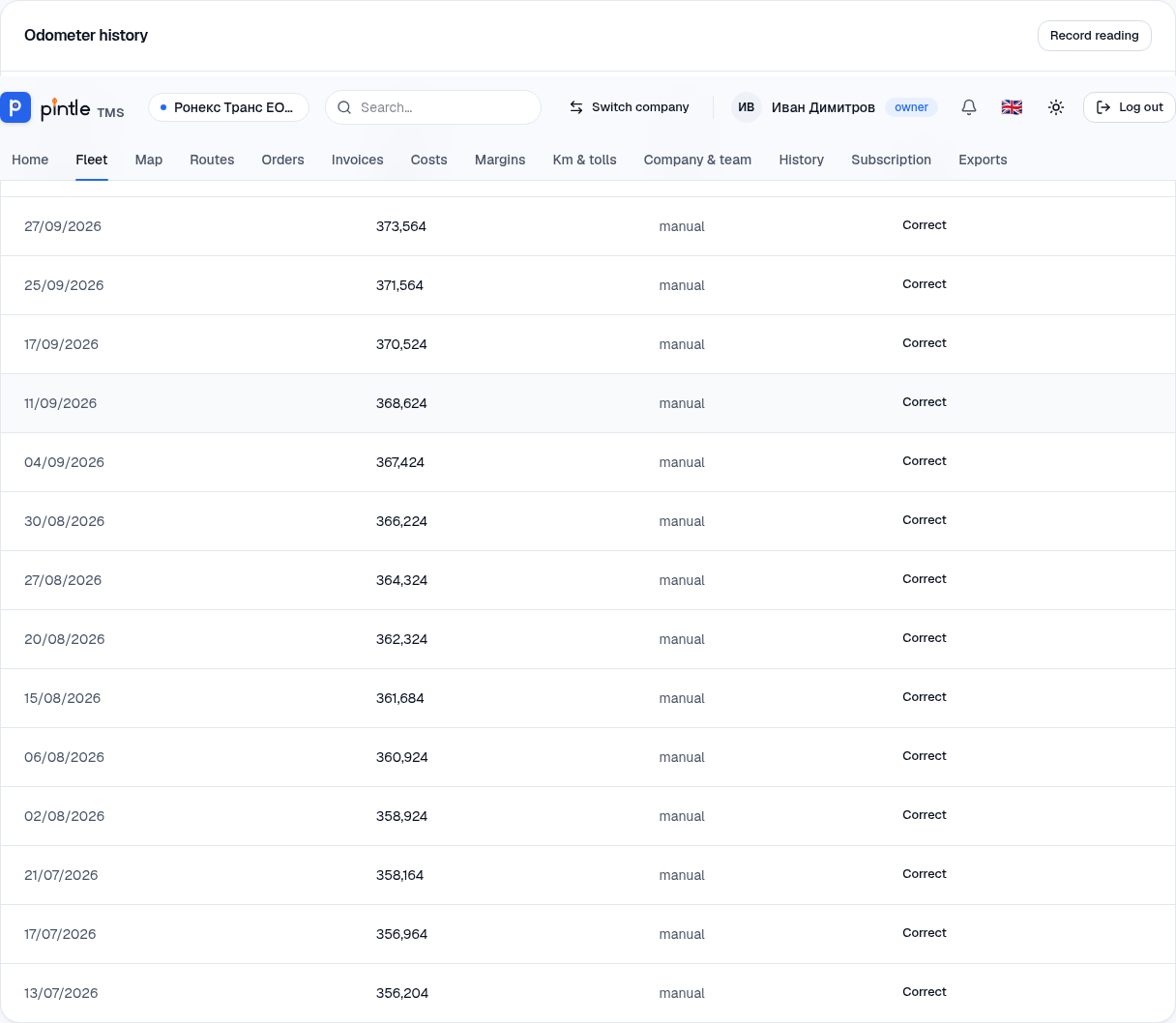Click Correct for the 27/09/2026 reading

[925, 225]
